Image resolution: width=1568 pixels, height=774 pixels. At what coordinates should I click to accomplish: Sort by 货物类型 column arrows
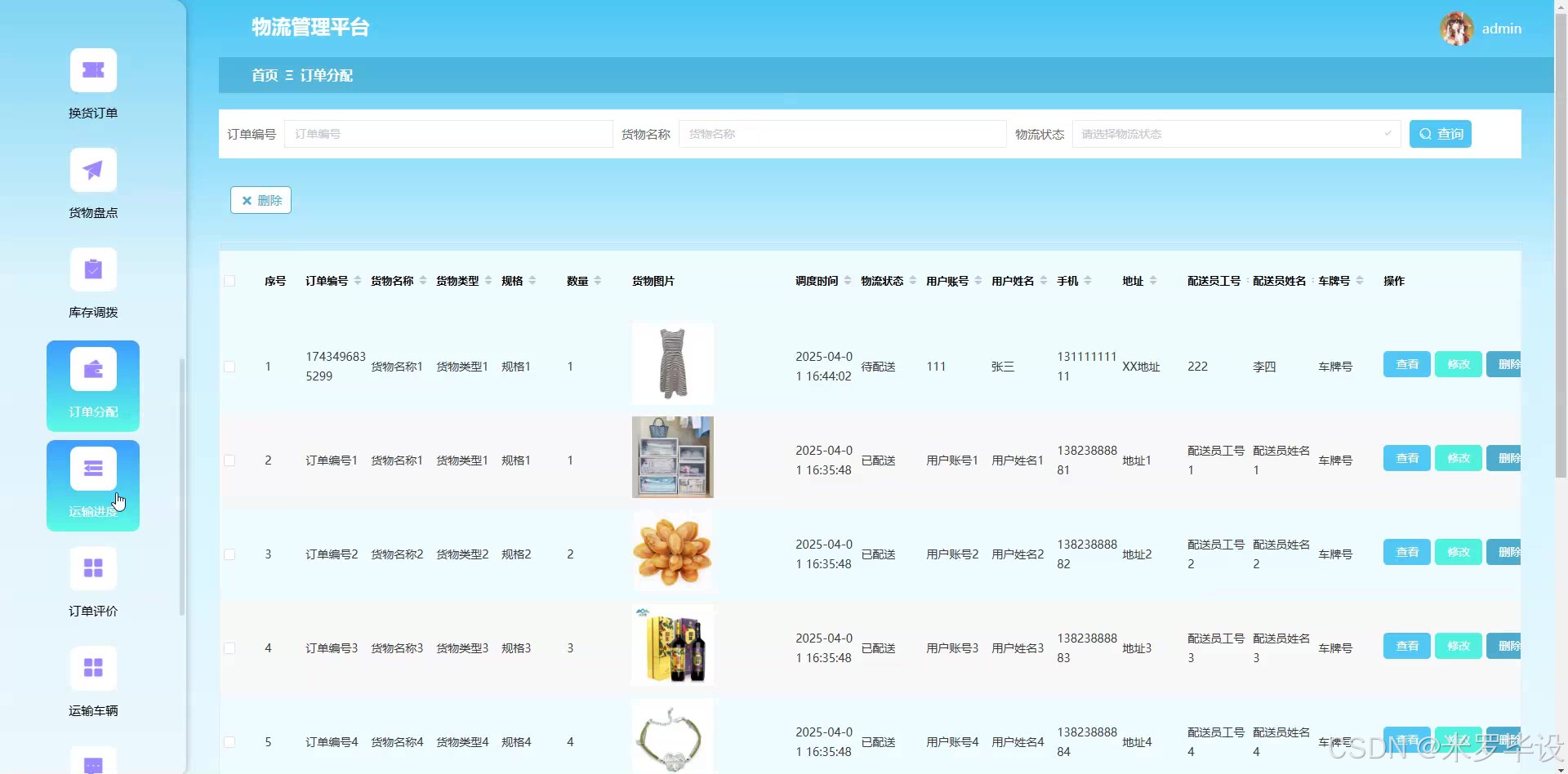pos(488,281)
